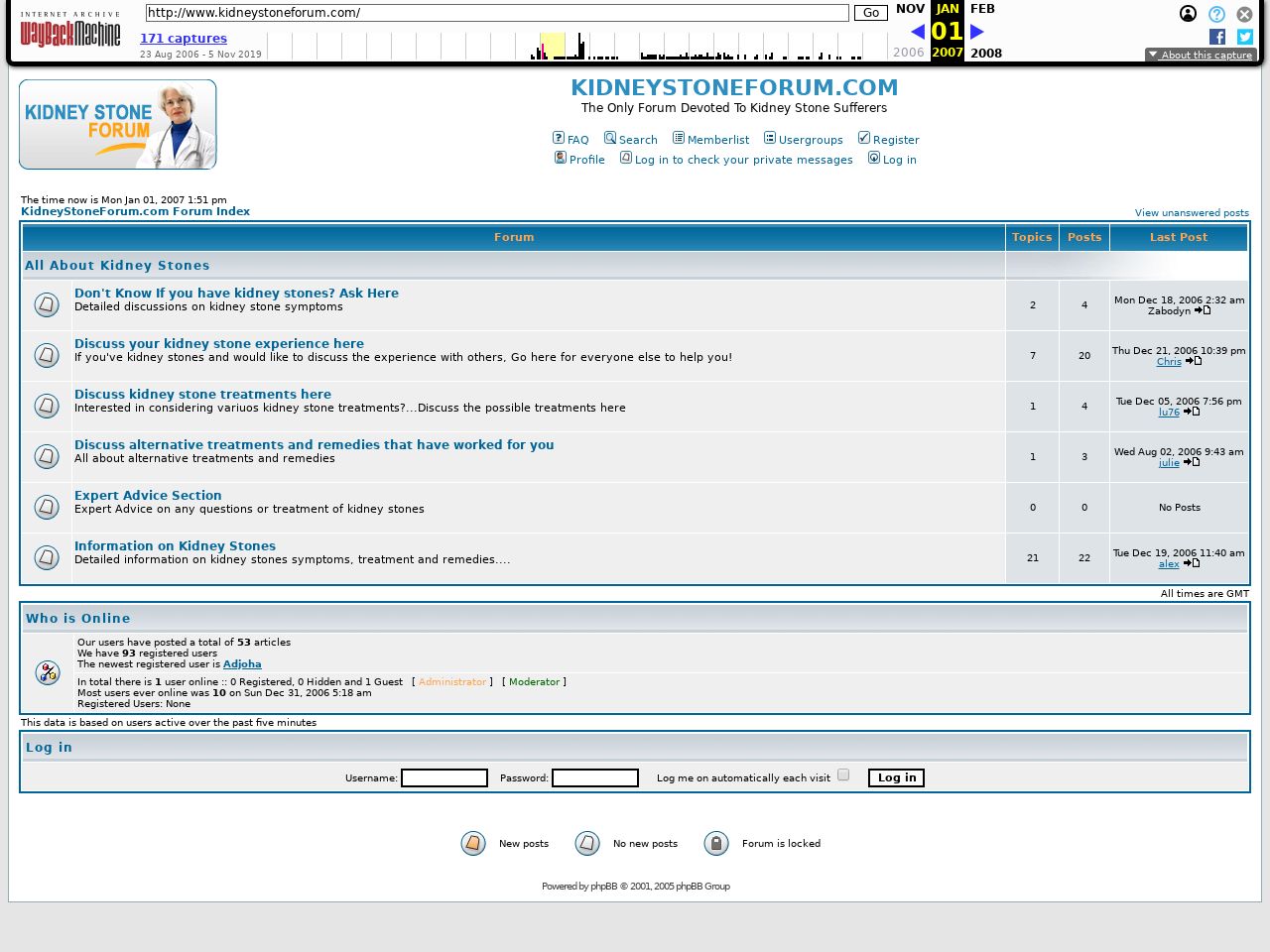1270x952 pixels.
Task: Click the Wayback Machine logo
Action: (69, 31)
